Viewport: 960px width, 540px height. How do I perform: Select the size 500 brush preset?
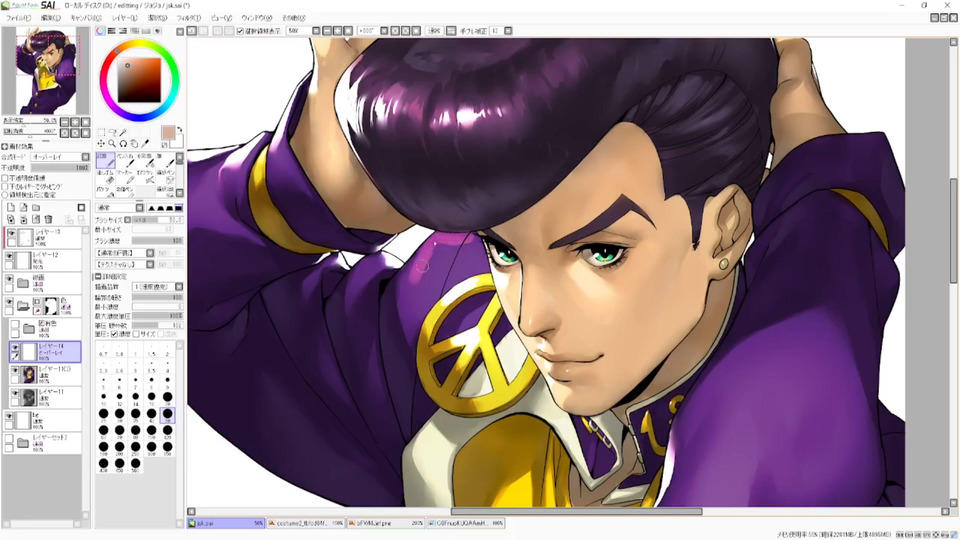click(x=135, y=464)
